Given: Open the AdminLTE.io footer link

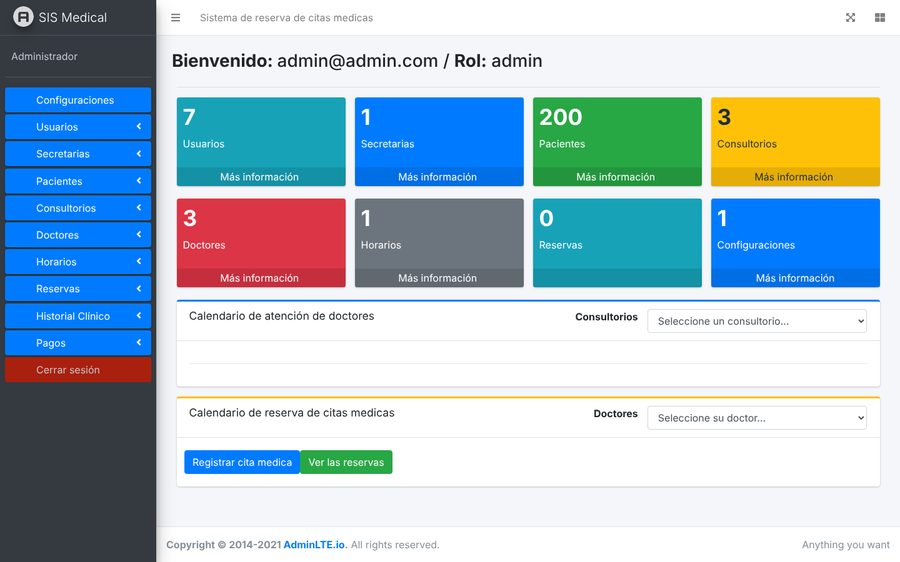Looking at the screenshot, I should click(315, 545).
